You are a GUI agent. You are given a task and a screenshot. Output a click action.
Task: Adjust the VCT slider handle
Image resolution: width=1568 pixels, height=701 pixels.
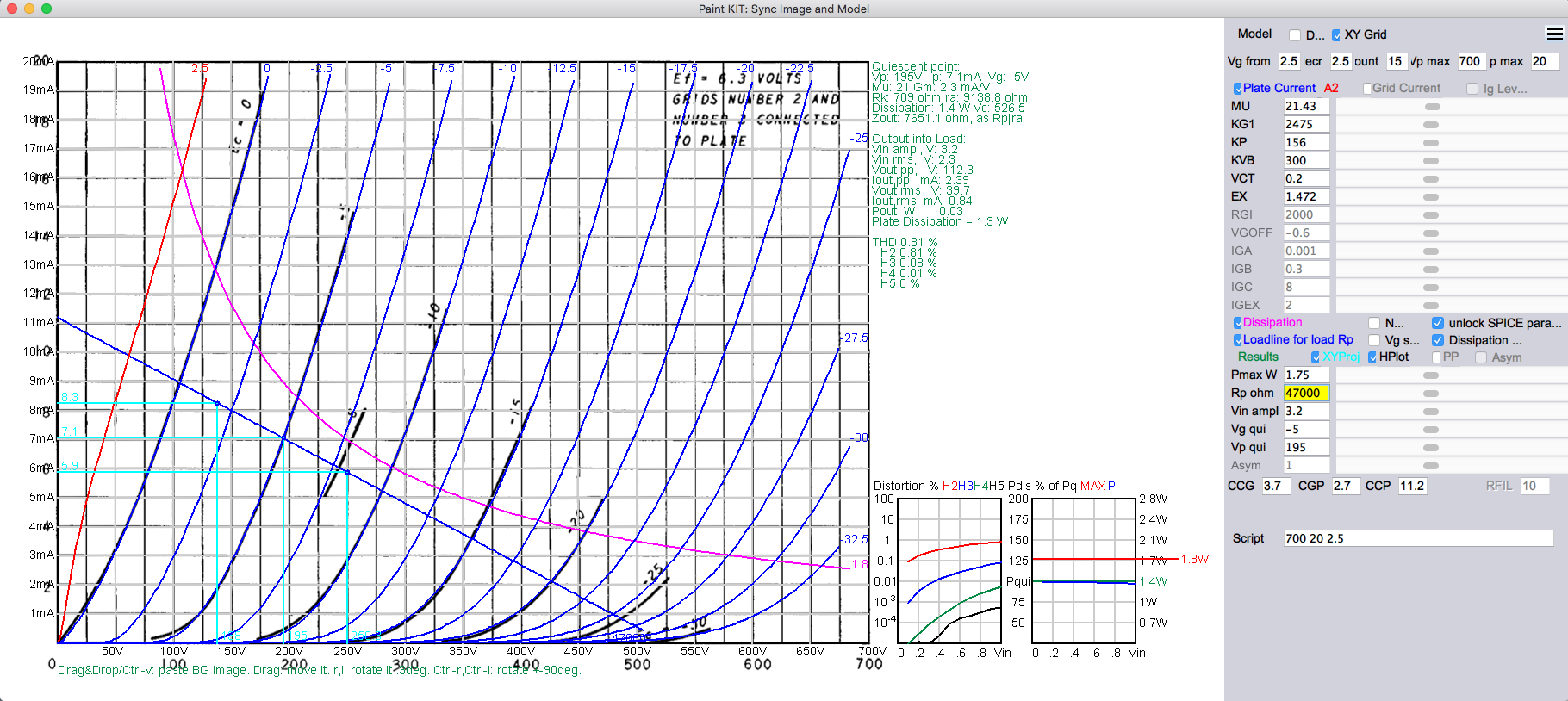point(1432,179)
